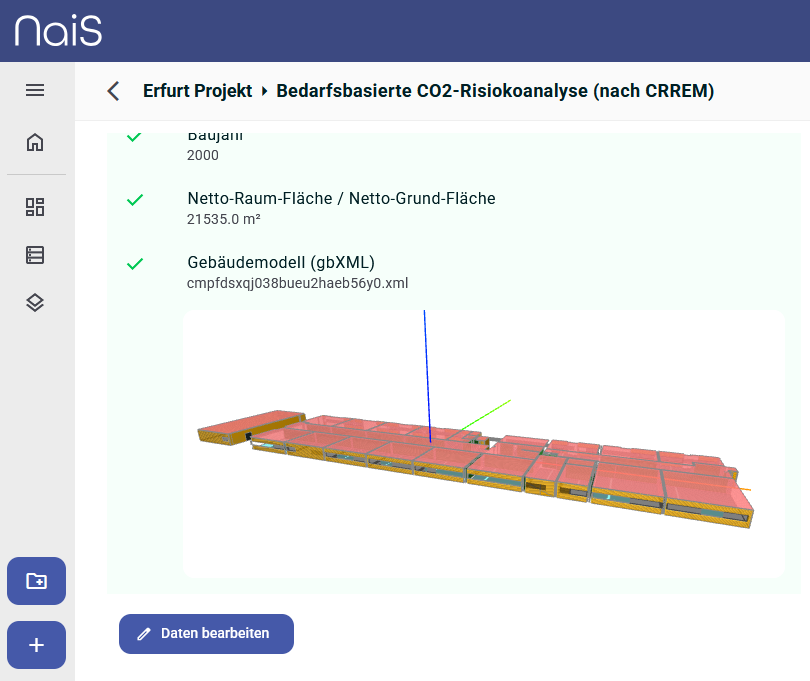Click the green axis line in 3D viewer
810x681 pixels.
point(486,414)
